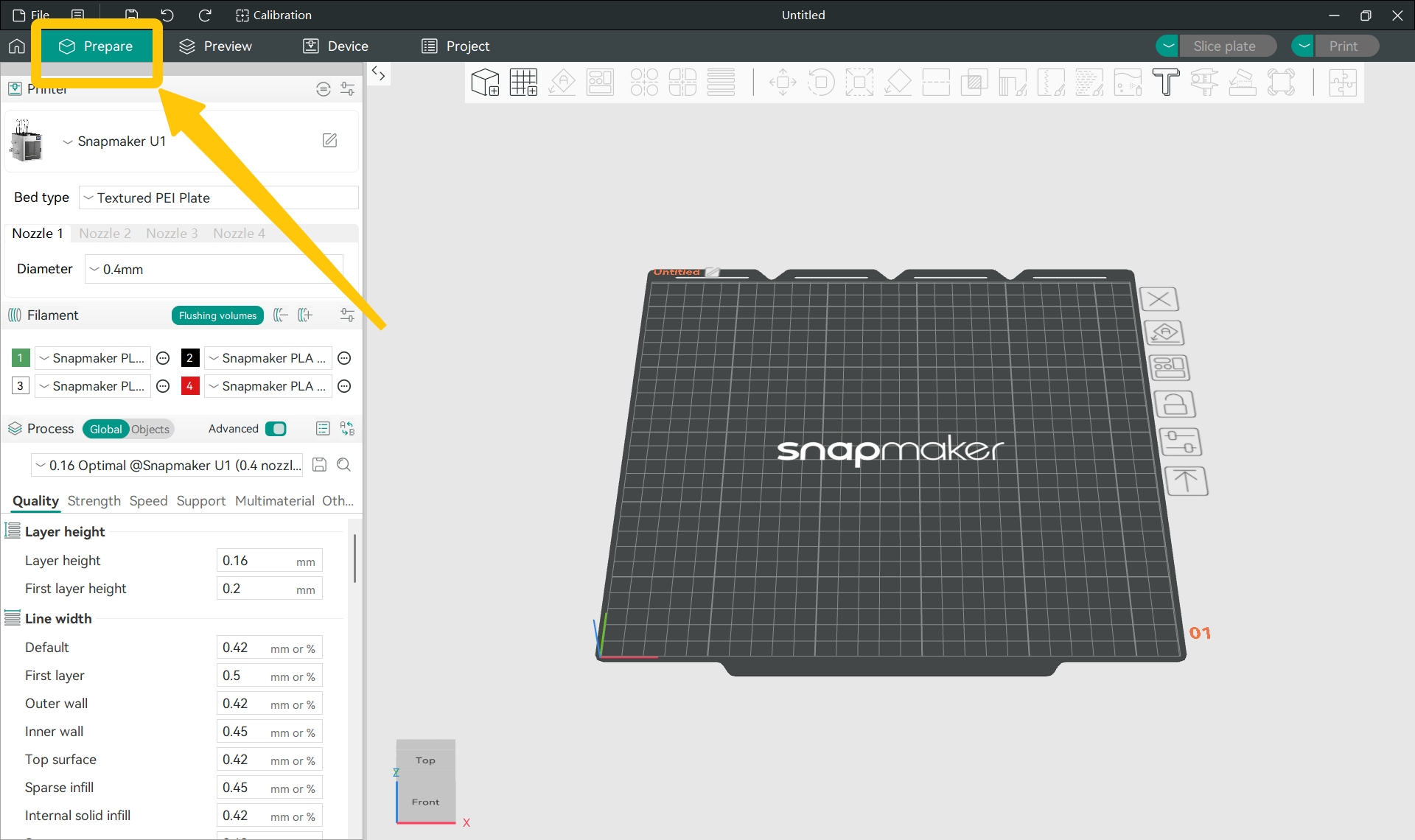Open filament 2 Snapmaker PLA dropdown
This screenshot has width=1415, height=840.
[x=268, y=358]
